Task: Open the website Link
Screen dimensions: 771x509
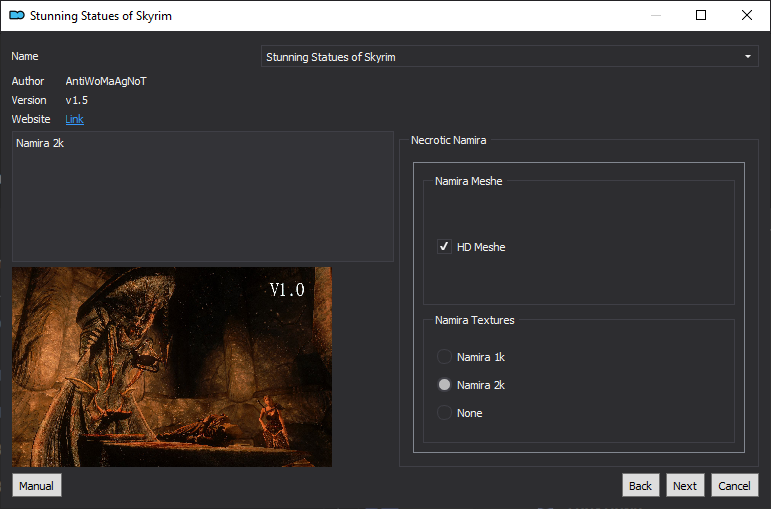Action: [x=74, y=119]
